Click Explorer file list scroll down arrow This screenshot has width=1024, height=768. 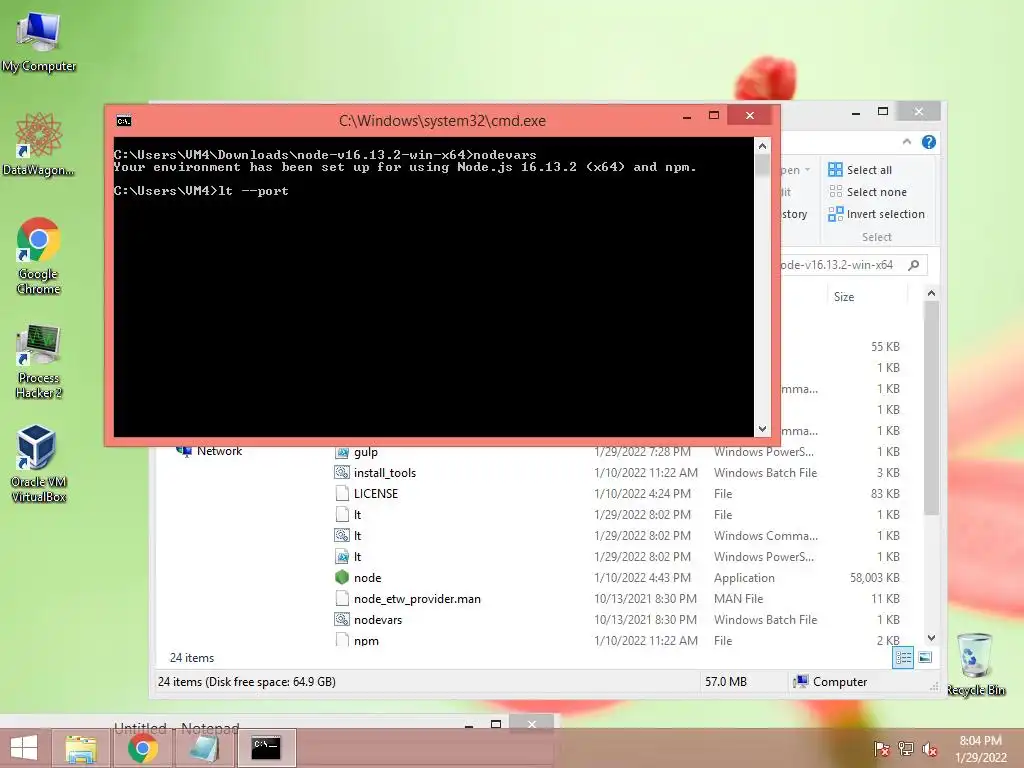[x=931, y=638]
